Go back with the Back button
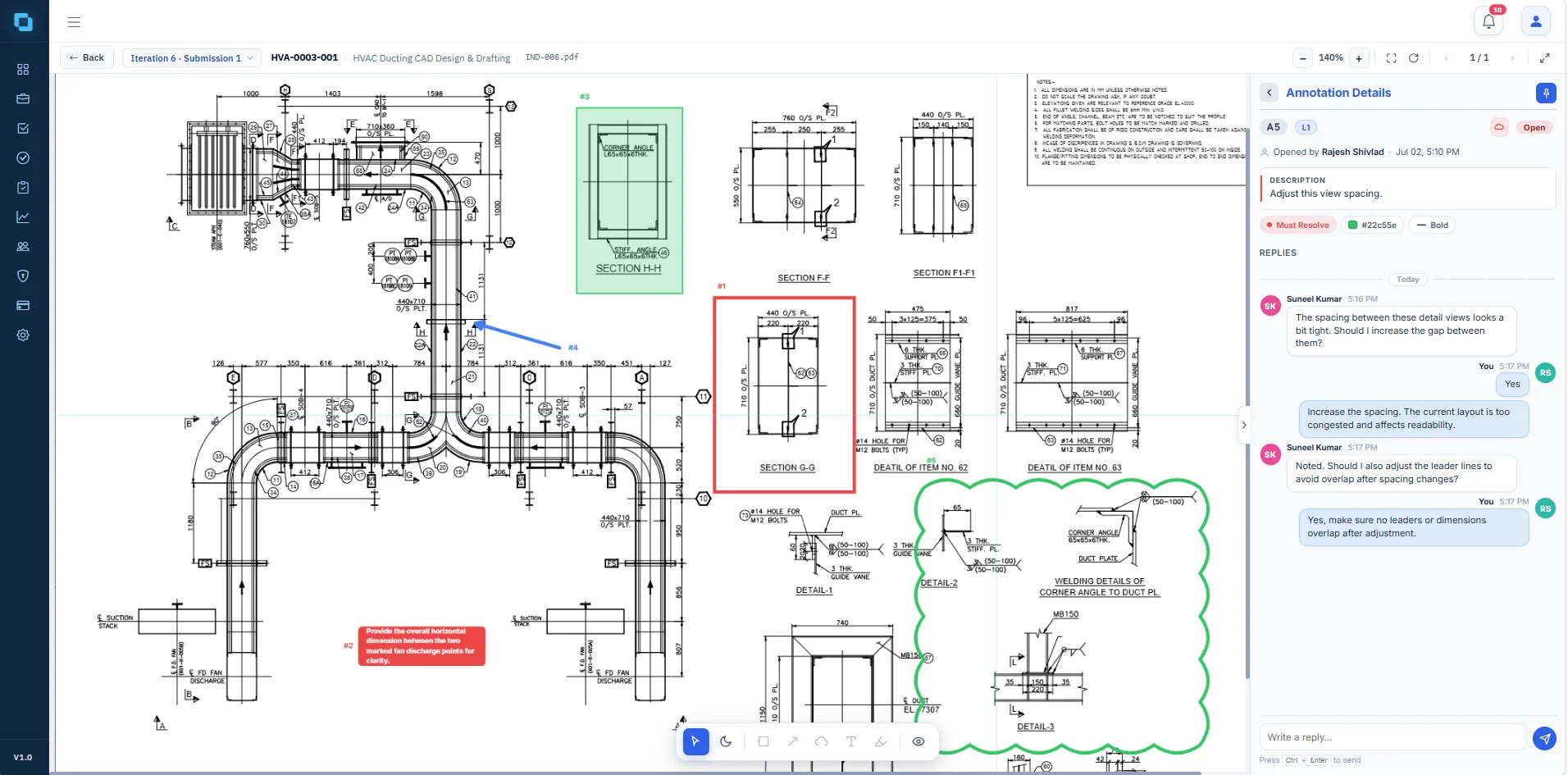Image resolution: width=1568 pixels, height=775 pixels. (87, 57)
